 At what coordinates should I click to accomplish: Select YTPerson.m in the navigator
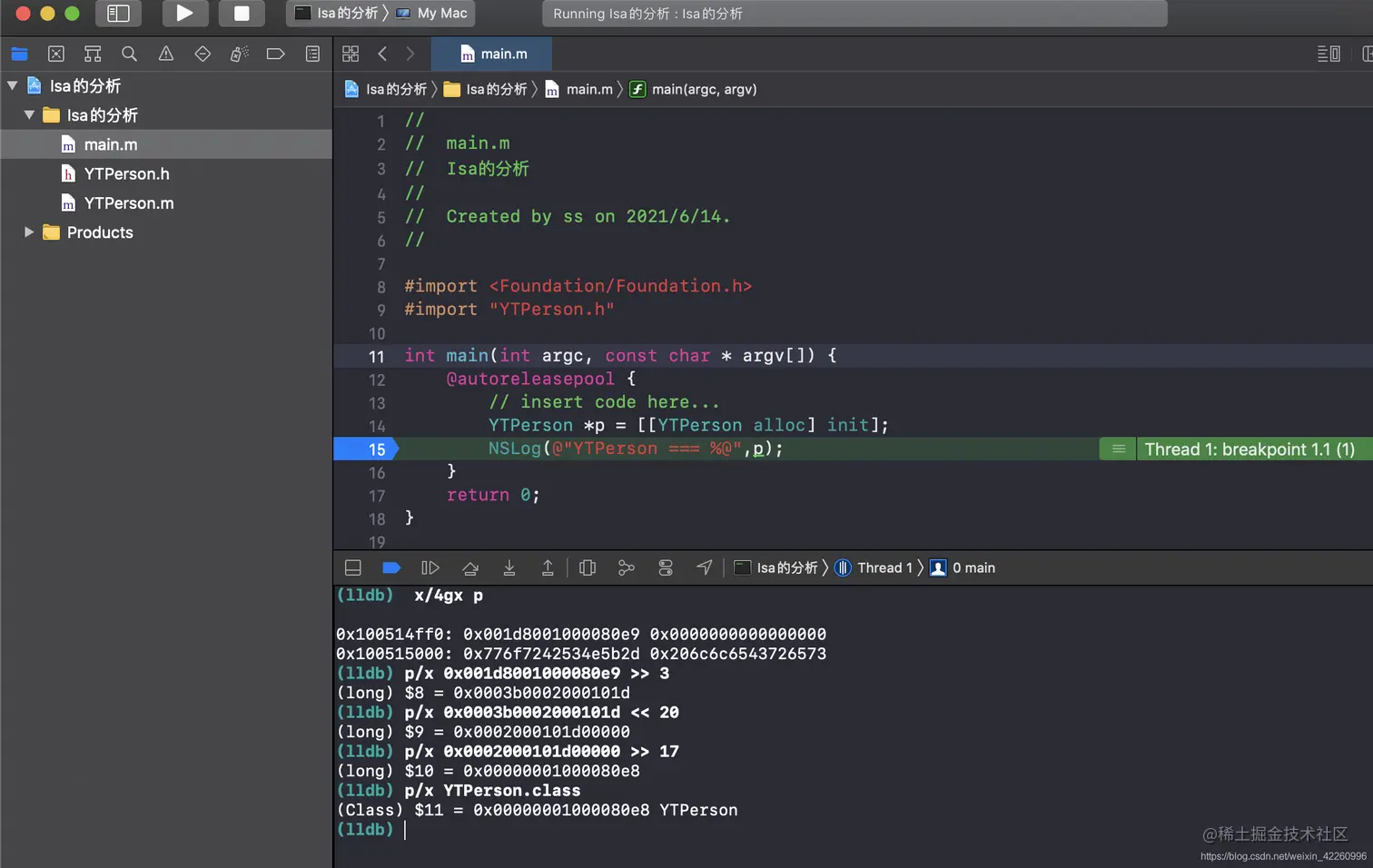pos(166,202)
